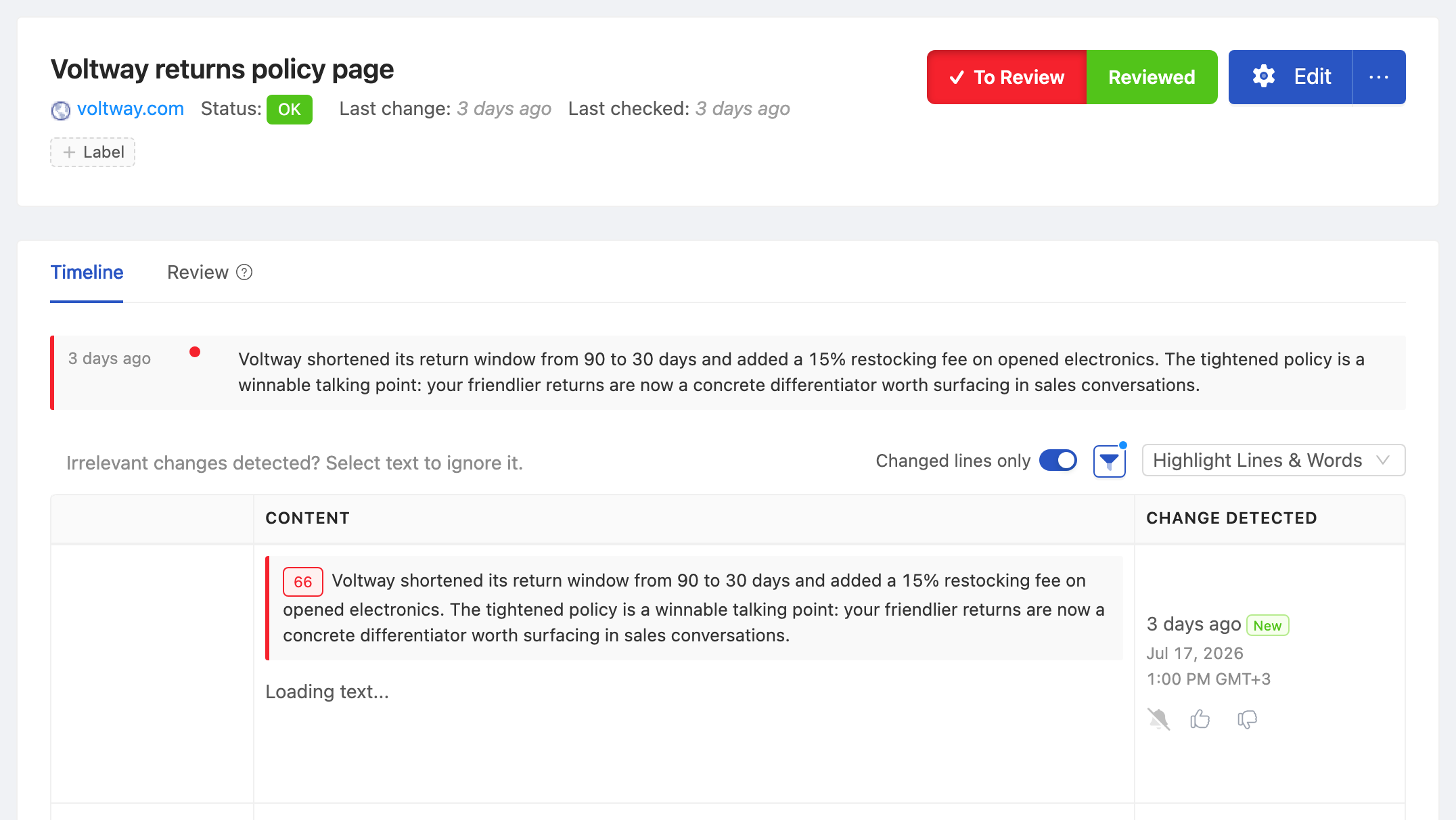This screenshot has width=1456, height=820.
Task: Click the 'Voltway returns policy page' title
Action: click(222, 69)
